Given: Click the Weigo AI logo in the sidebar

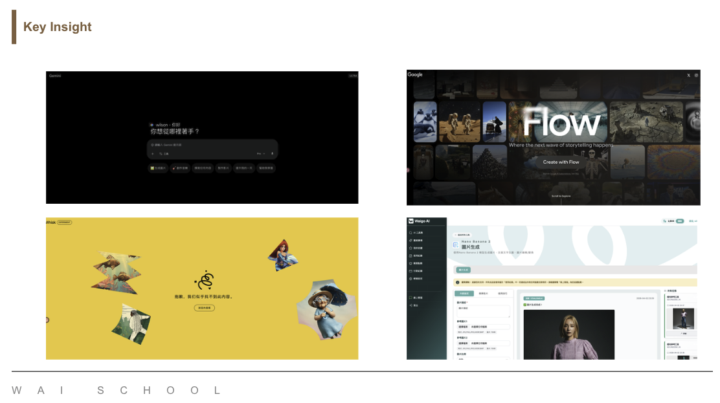Looking at the screenshot, I should click(x=419, y=221).
